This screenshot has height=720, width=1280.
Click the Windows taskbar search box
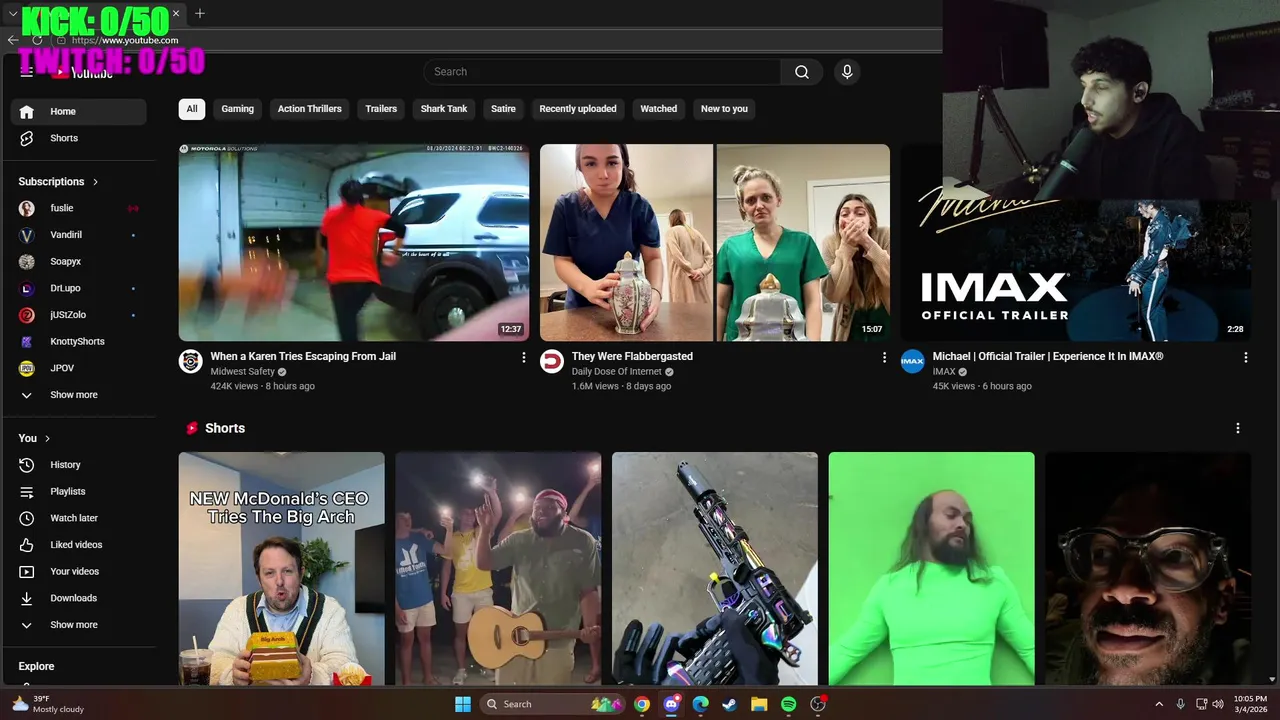pos(553,704)
